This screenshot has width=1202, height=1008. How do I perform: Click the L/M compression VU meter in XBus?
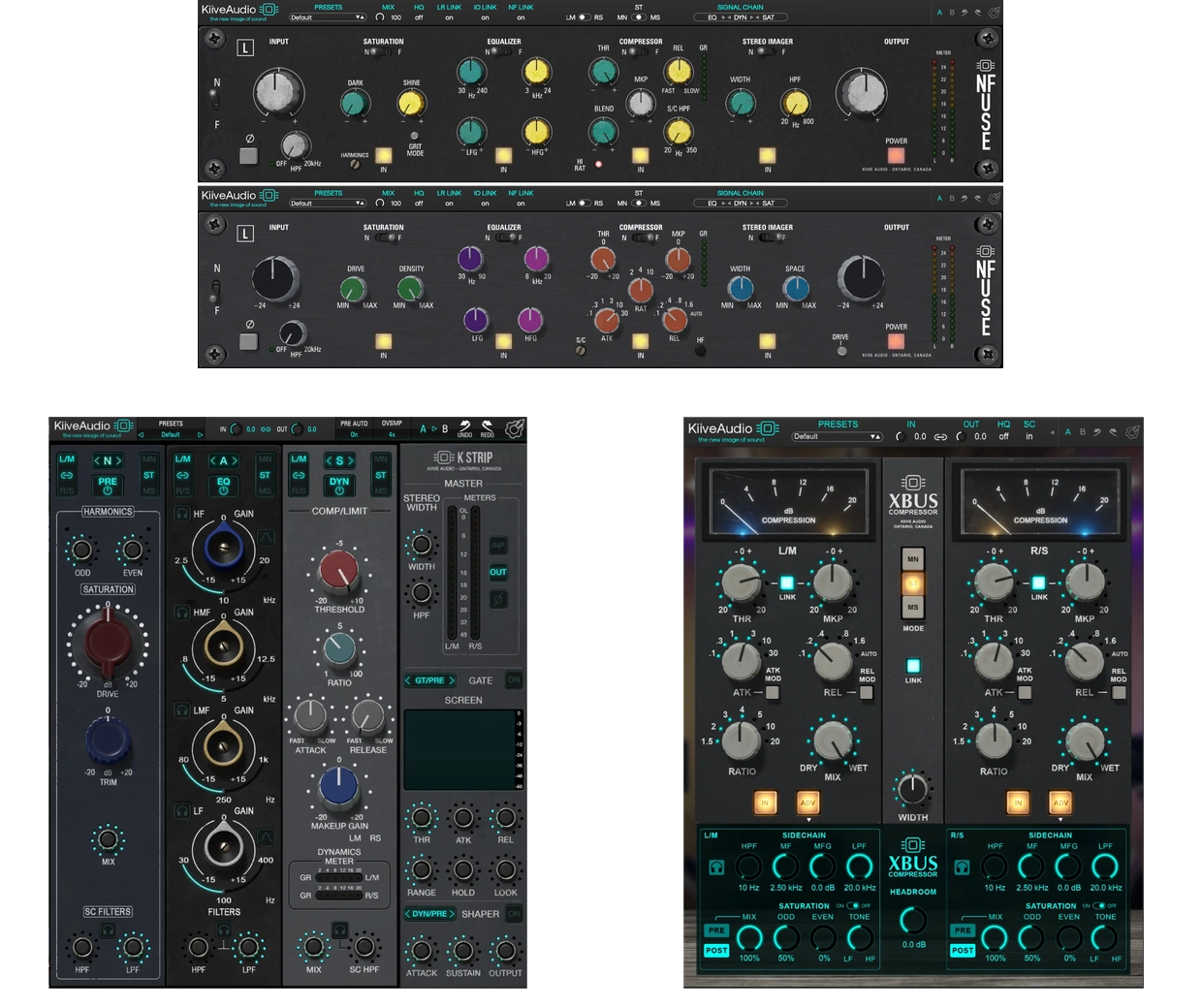(788, 502)
